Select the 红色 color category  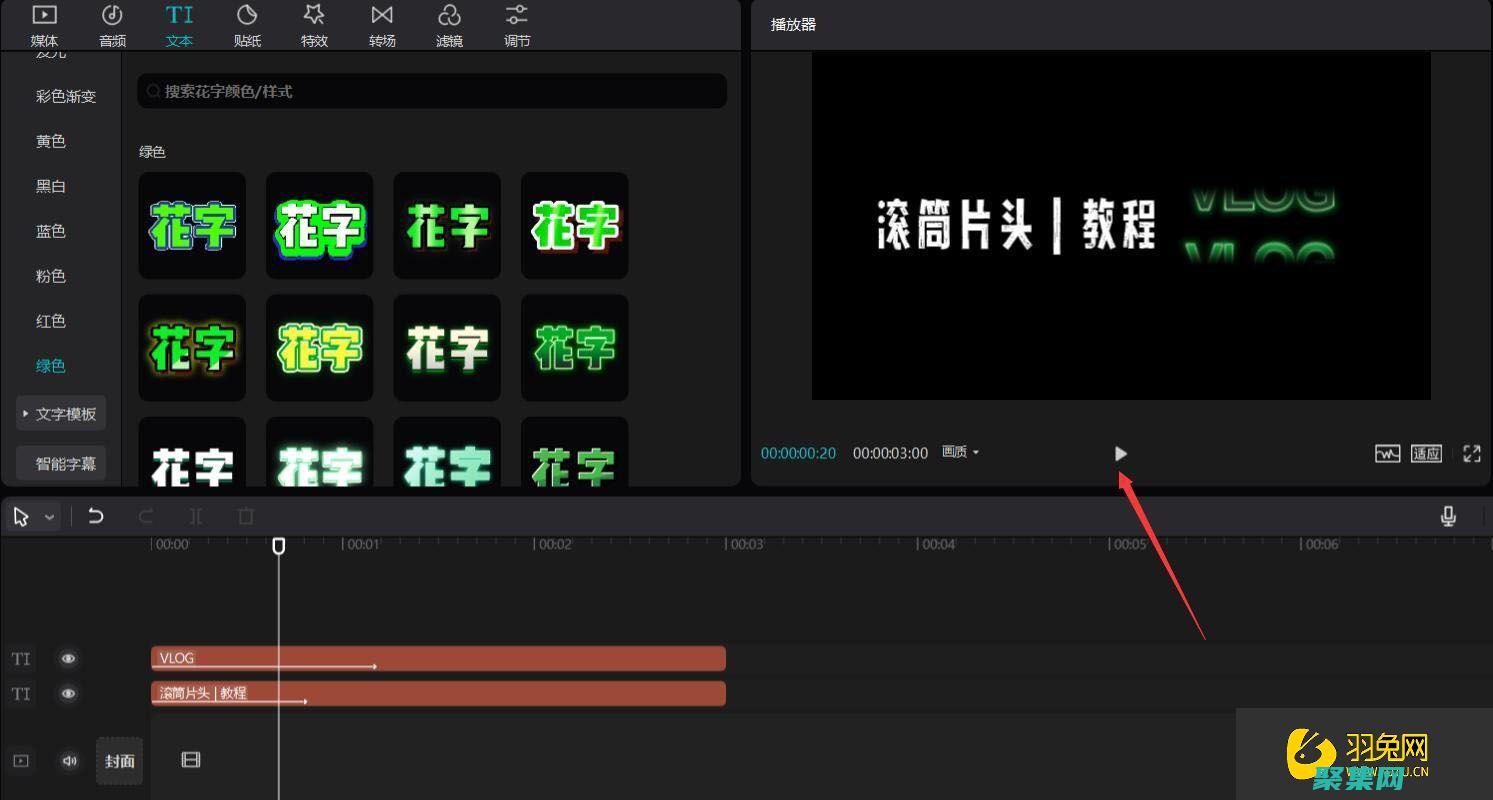point(51,320)
